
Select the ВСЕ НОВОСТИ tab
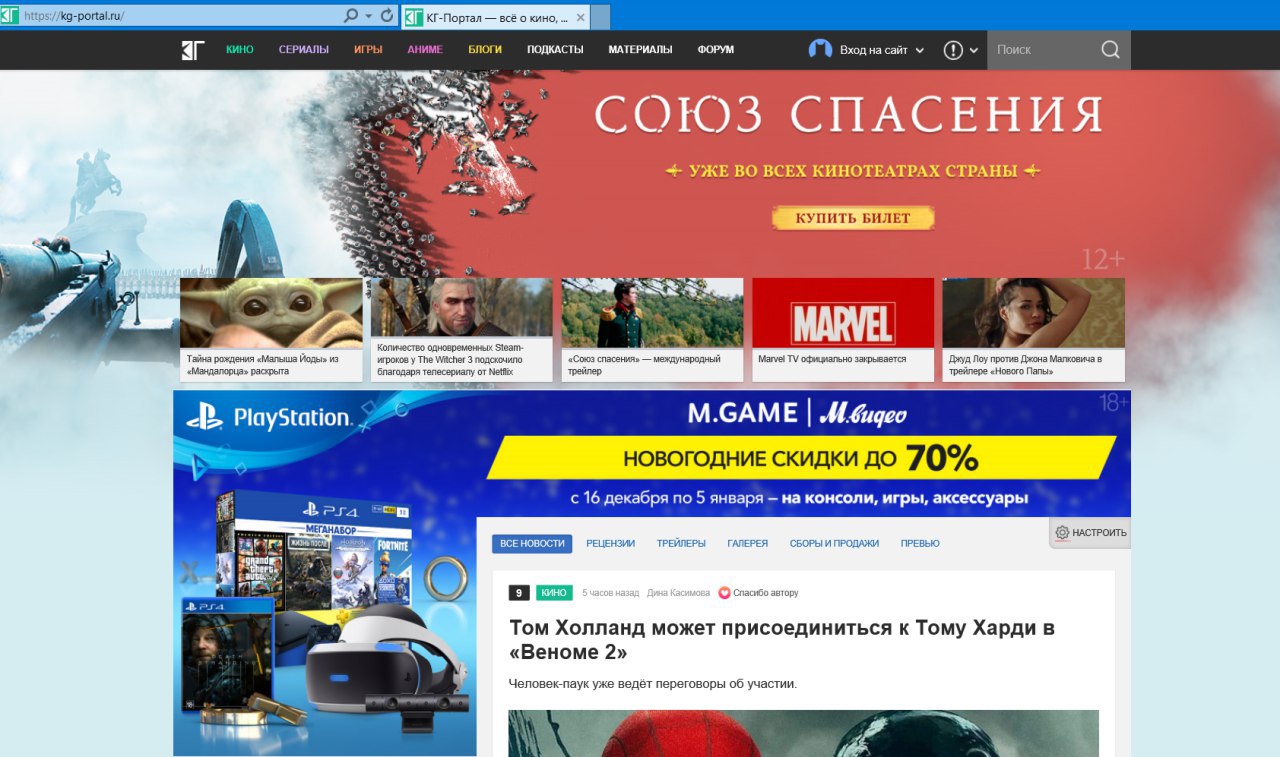532,544
